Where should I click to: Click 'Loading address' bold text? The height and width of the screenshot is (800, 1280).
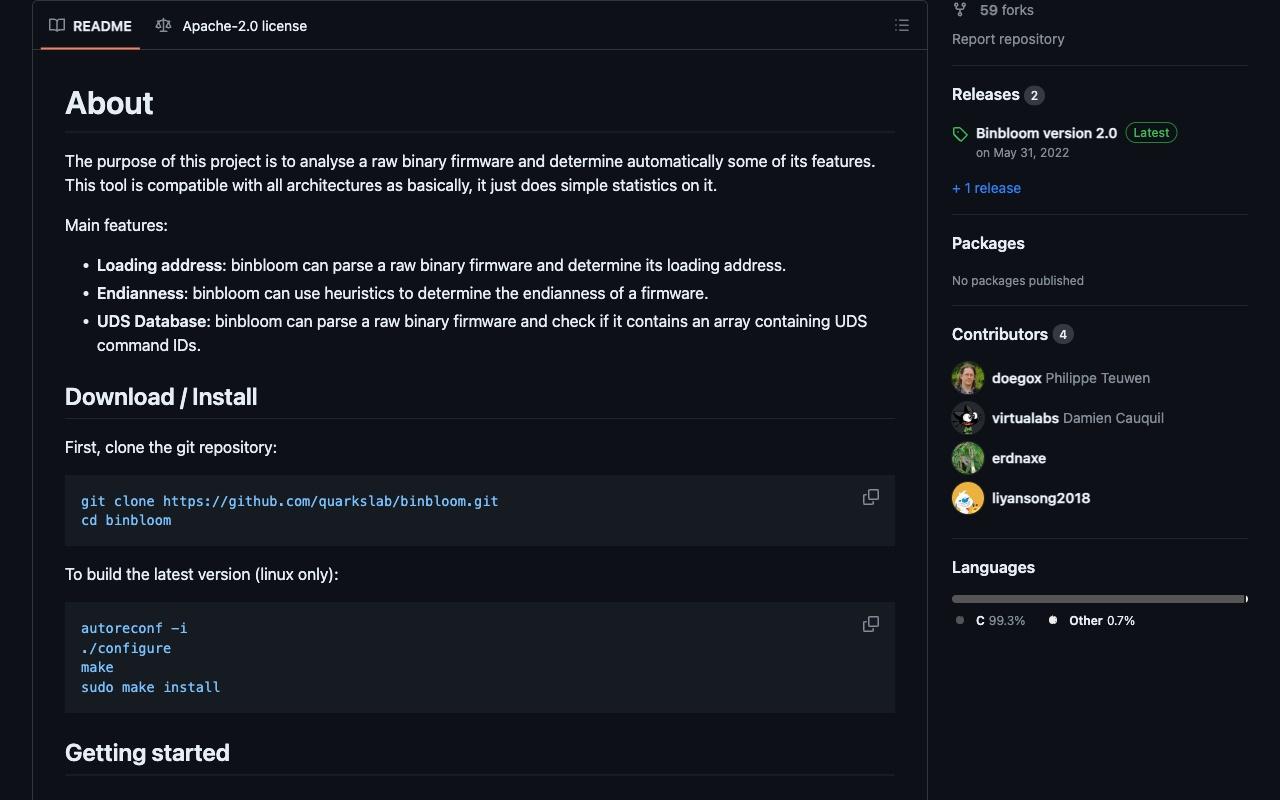click(159, 265)
